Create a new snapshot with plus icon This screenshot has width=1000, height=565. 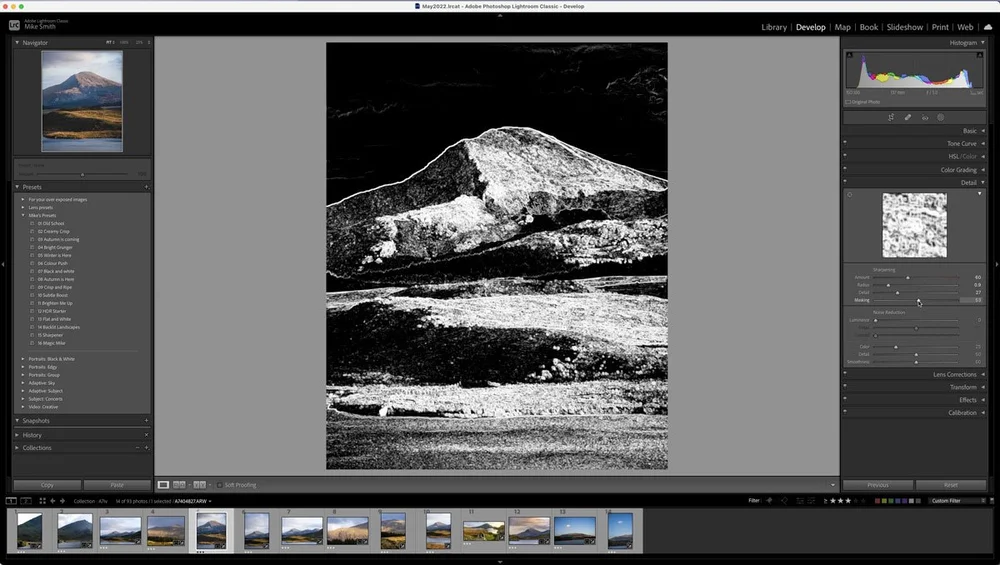click(146, 421)
